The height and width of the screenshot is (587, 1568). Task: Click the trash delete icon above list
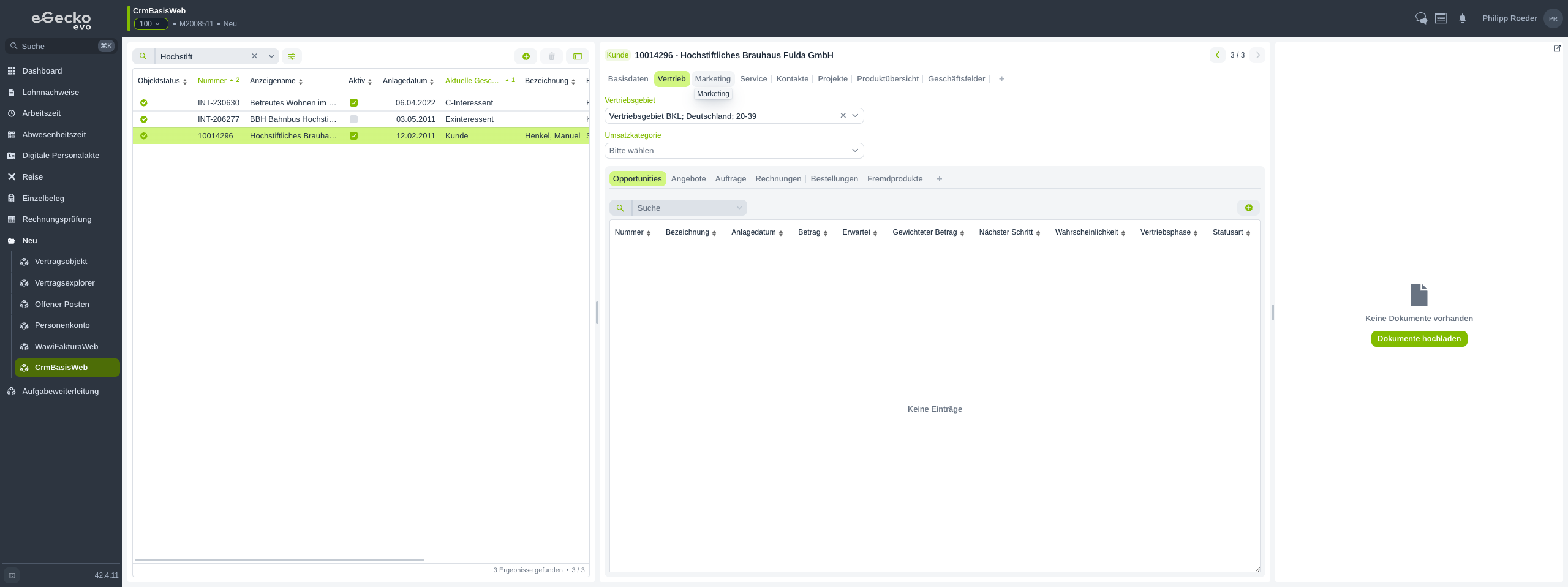click(551, 56)
